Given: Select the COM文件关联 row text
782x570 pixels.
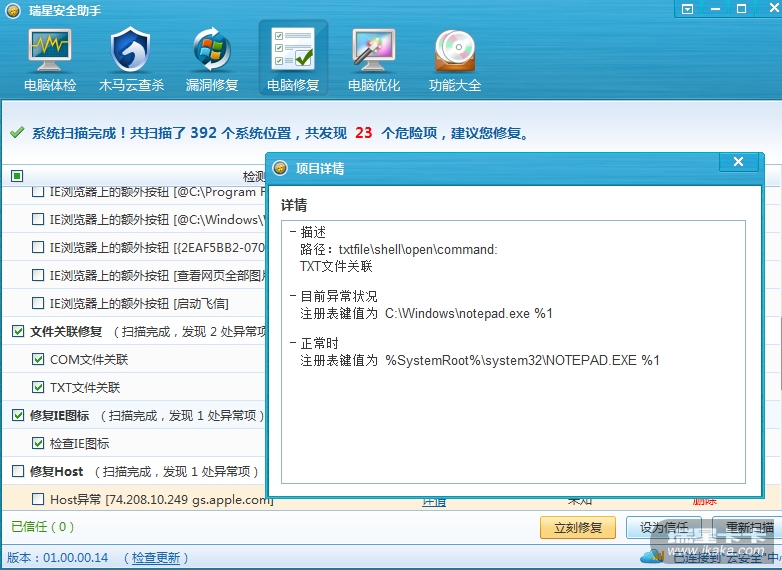Looking at the screenshot, I should [89, 360].
